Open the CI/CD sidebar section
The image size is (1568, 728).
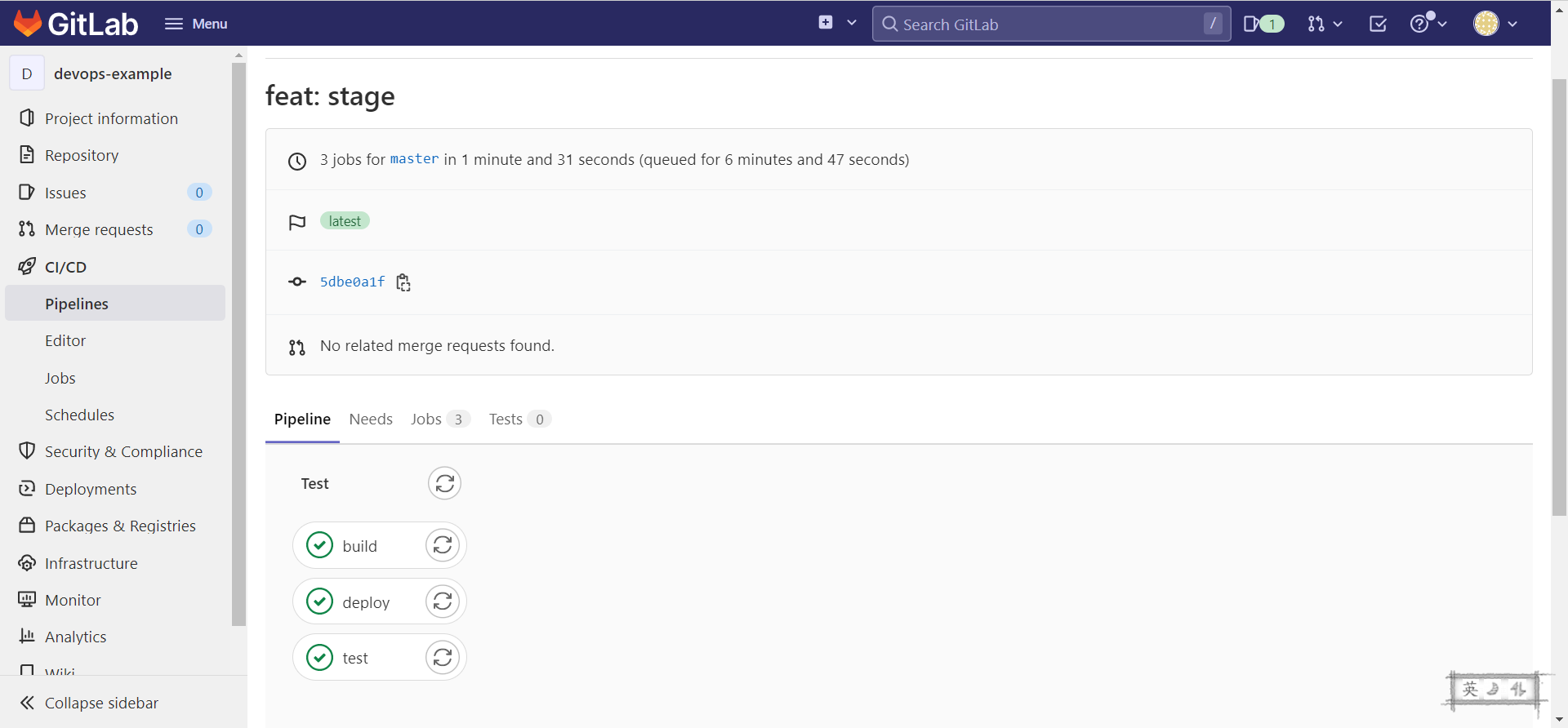pyautogui.click(x=65, y=267)
